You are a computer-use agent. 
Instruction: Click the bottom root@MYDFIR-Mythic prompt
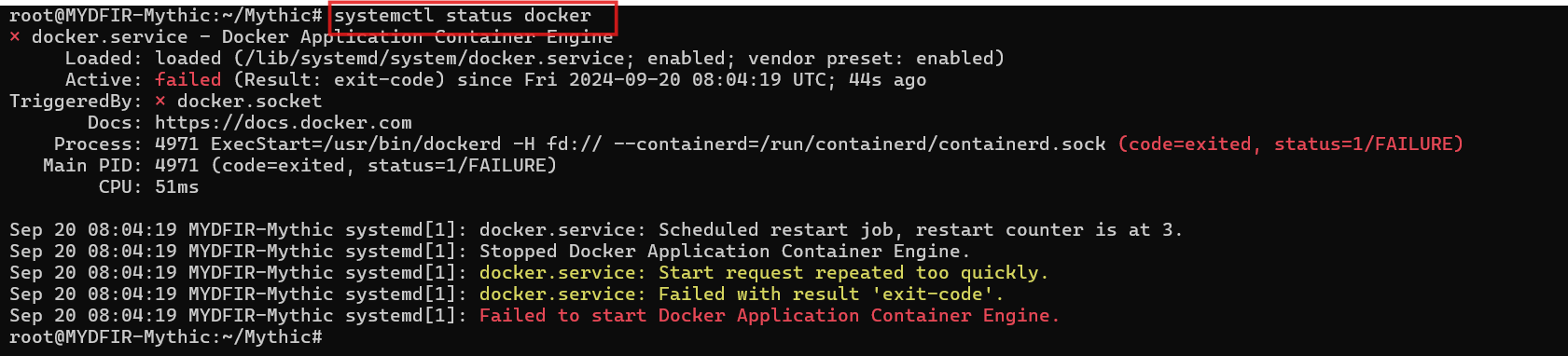[x=166, y=337]
